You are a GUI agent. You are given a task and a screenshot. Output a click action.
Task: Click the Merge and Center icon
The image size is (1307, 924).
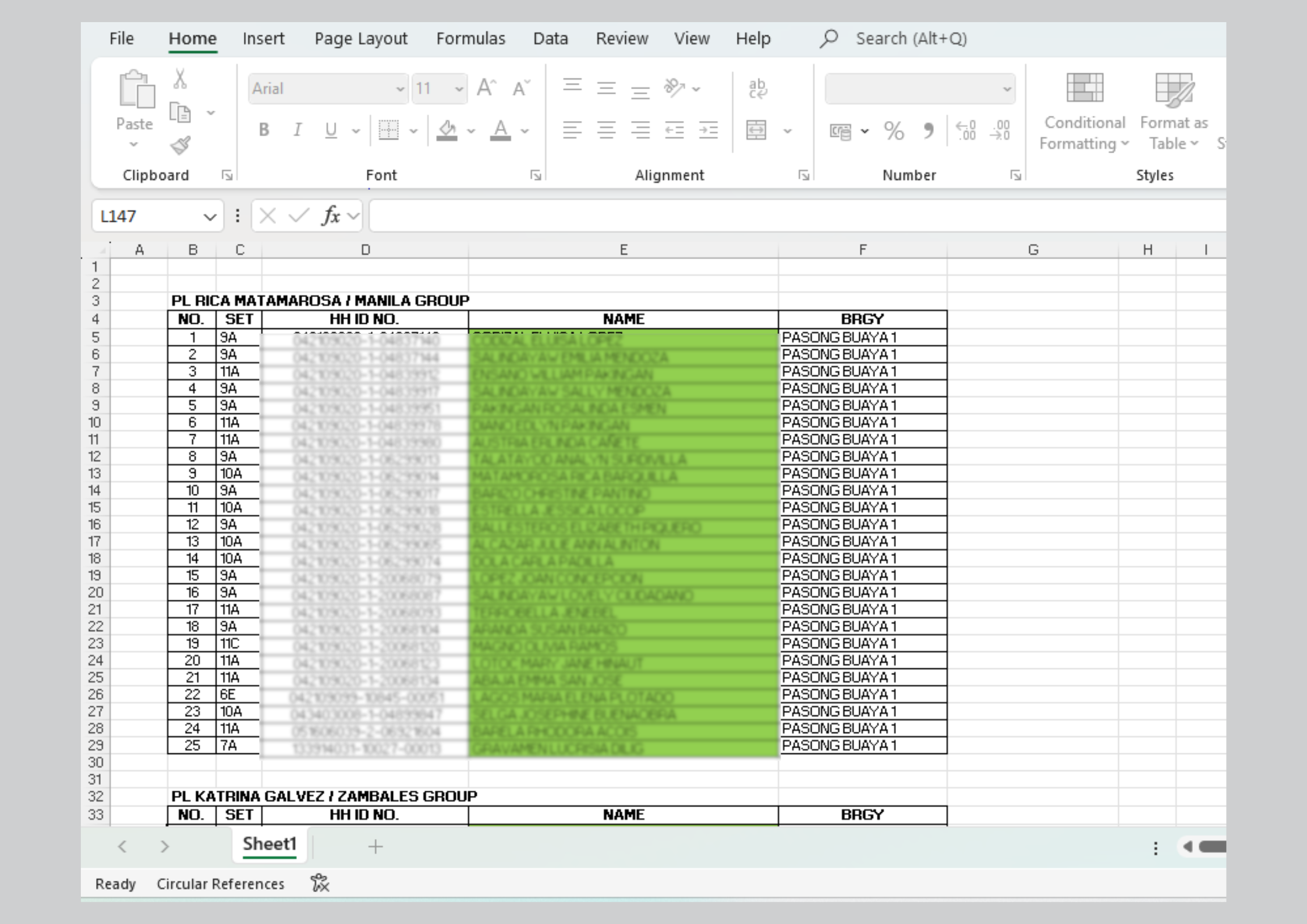pos(756,130)
